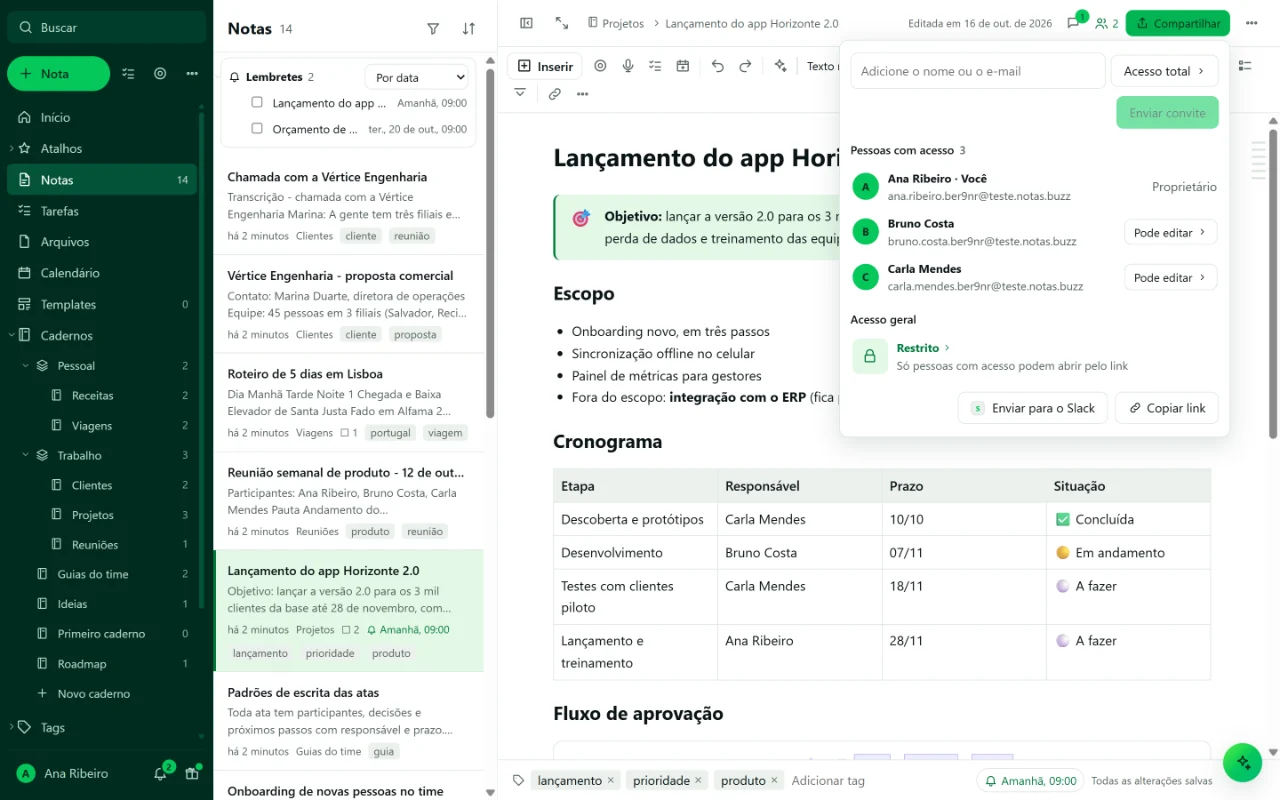Click the link icon in the toolbar

pyautogui.click(x=555, y=94)
